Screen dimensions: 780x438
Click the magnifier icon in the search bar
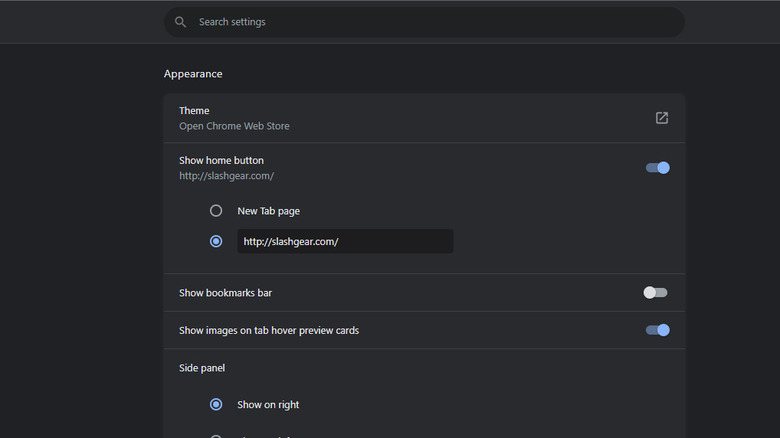point(180,22)
